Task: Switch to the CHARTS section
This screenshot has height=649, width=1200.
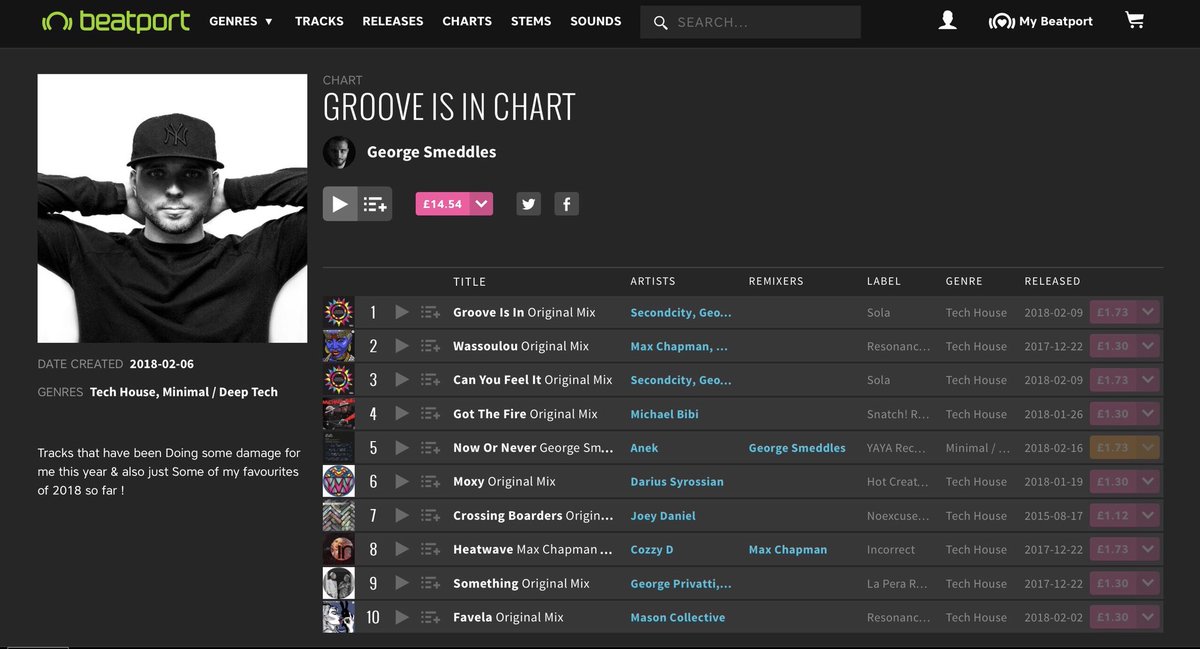Action: [467, 20]
